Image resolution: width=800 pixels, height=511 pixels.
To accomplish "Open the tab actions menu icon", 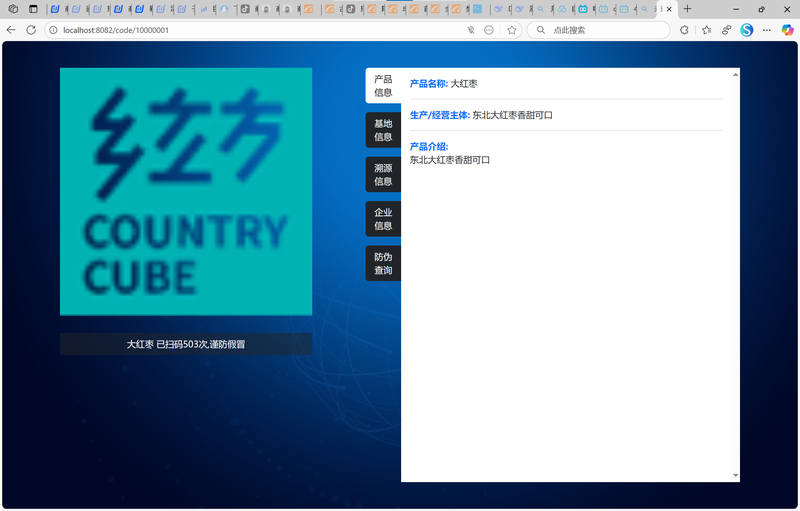I will coord(33,9).
